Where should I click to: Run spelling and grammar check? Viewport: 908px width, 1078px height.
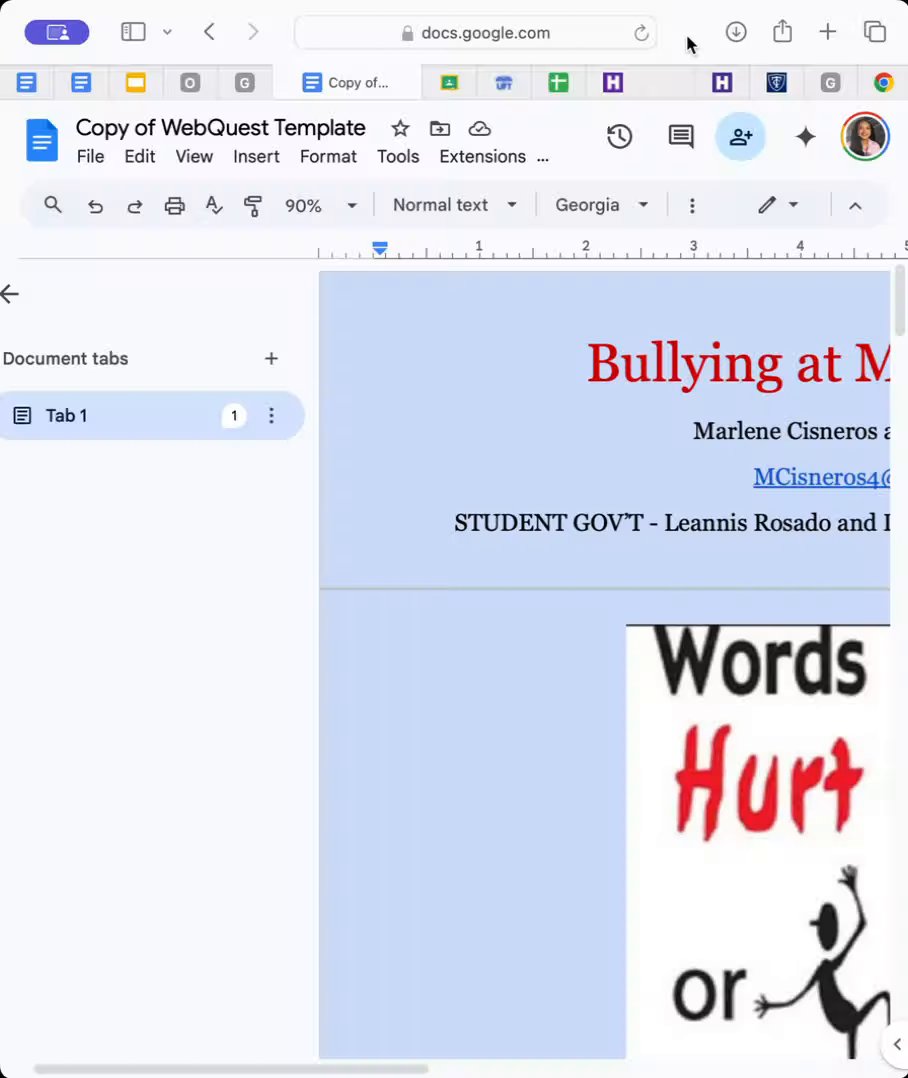[214, 205]
